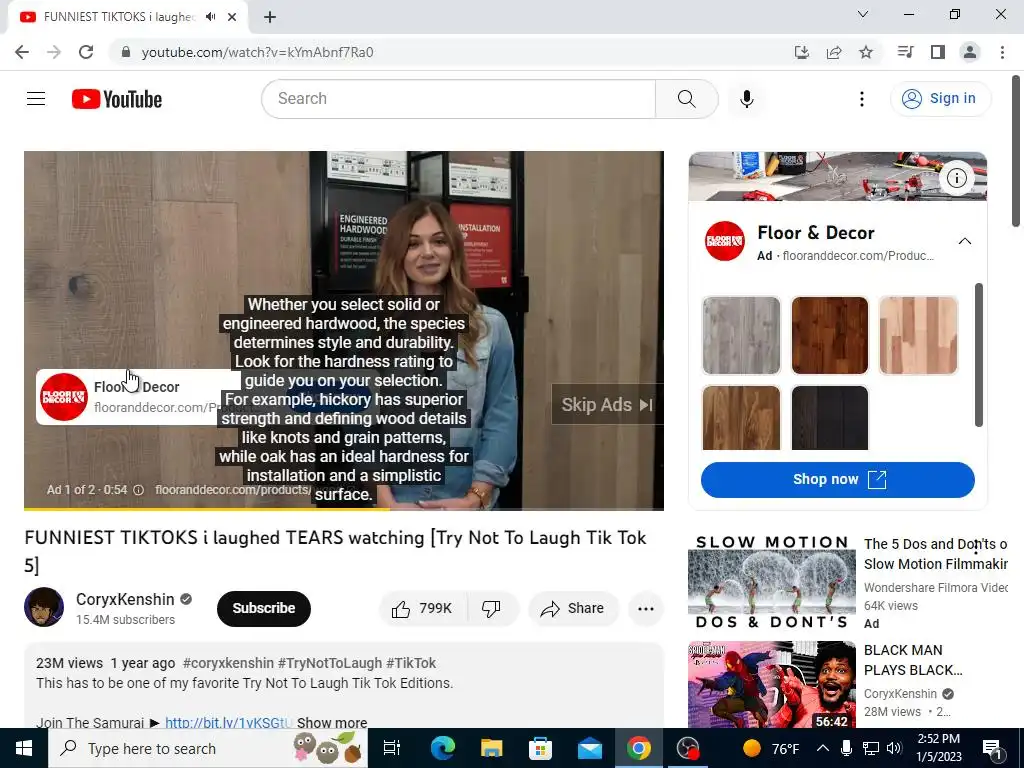1024x768 pixels.
Task: Select the dark reddish-brown wood flooring swatch
Action: 829,336
